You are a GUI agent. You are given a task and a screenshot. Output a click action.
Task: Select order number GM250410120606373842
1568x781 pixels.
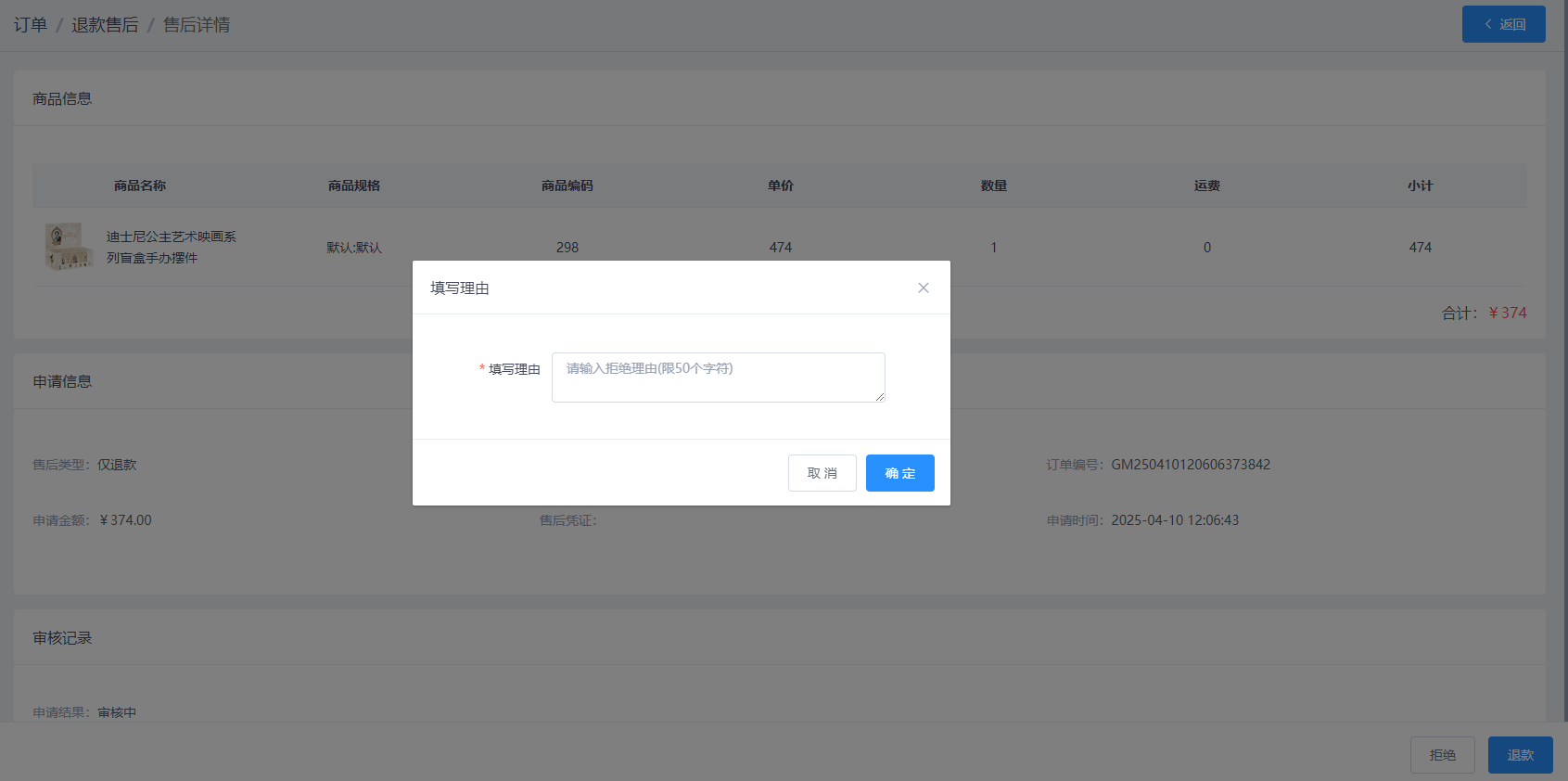click(x=1191, y=465)
